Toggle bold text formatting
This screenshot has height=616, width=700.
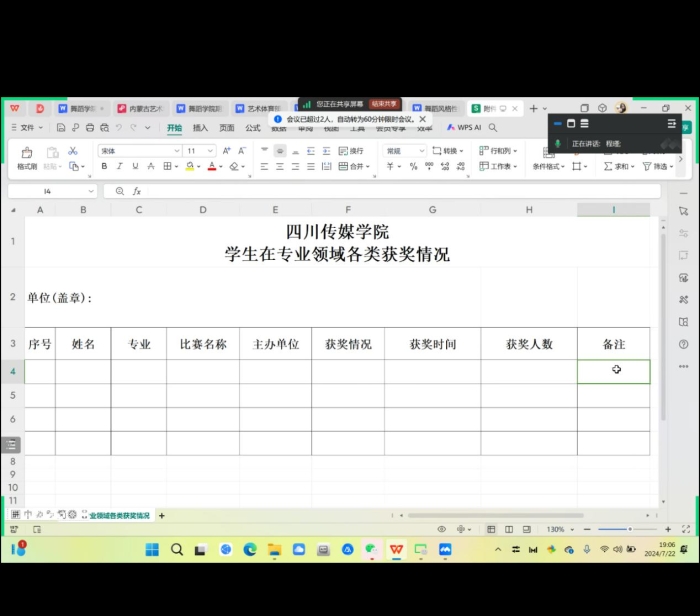click(x=104, y=167)
